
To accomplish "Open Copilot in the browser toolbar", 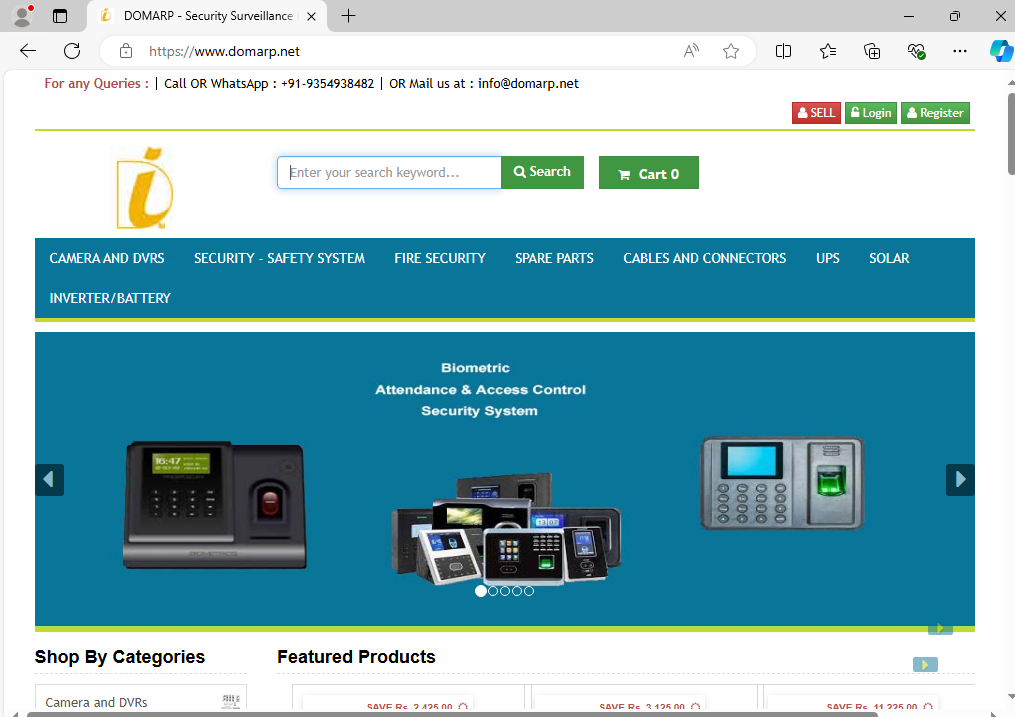I will coord(1002,51).
